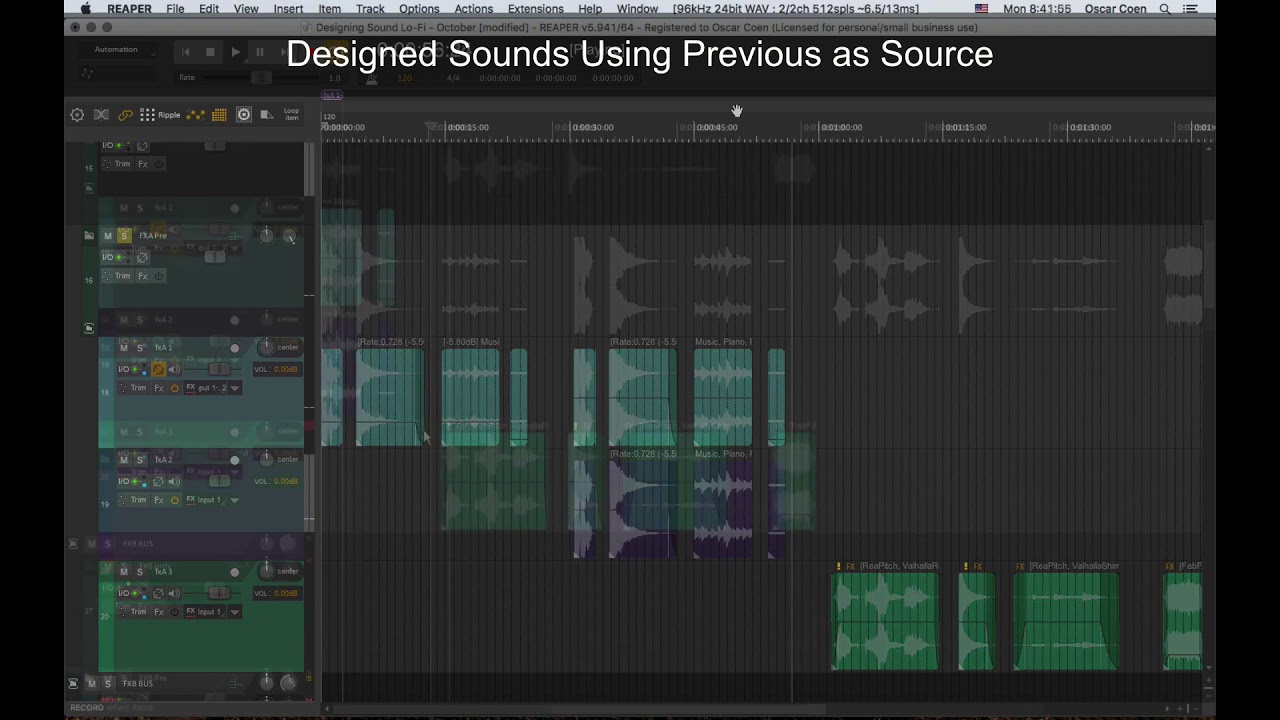Open Fx chain of fxA 3 track
The width and height of the screenshot is (1280, 720).
[158, 612]
